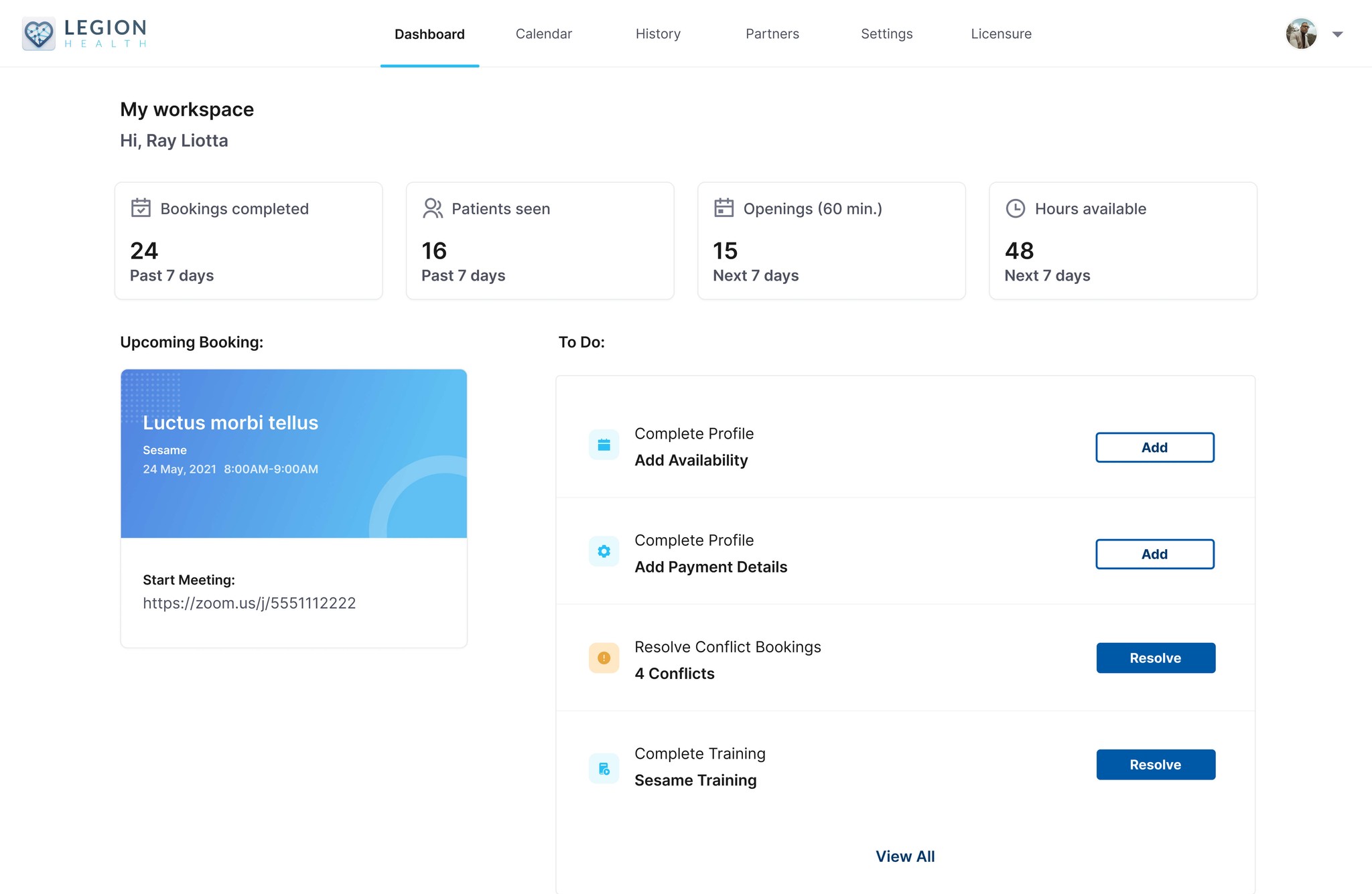Image resolution: width=1372 pixels, height=894 pixels.
Task: Switch to the Calendar tab
Action: (543, 34)
